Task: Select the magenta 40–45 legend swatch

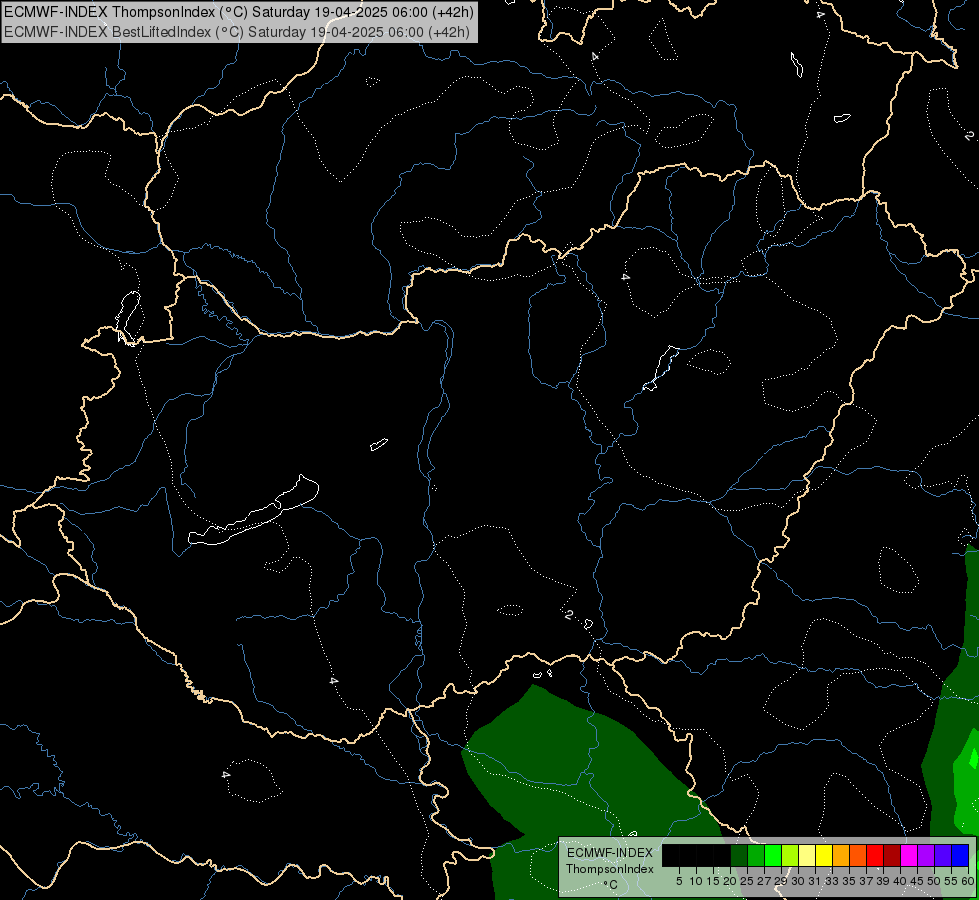Action: 909,855
